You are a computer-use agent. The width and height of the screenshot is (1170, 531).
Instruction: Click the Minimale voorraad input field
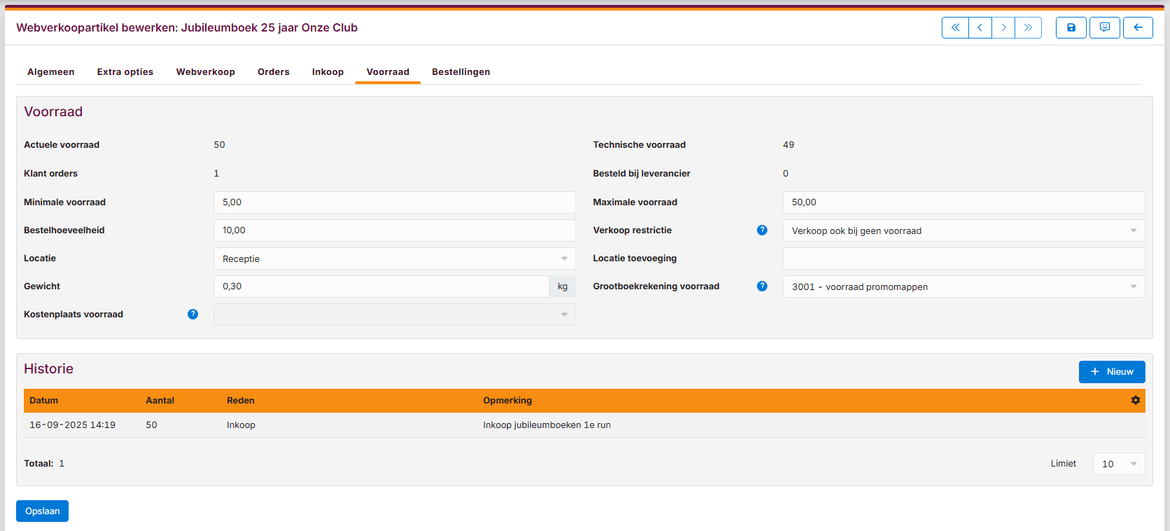point(394,202)
